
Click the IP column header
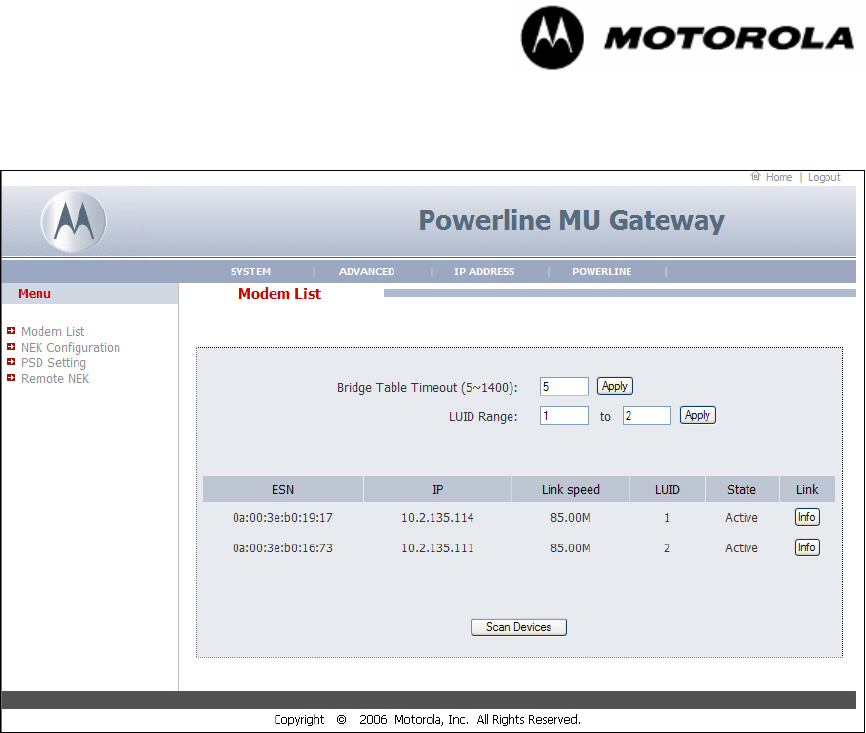[437, 489]
